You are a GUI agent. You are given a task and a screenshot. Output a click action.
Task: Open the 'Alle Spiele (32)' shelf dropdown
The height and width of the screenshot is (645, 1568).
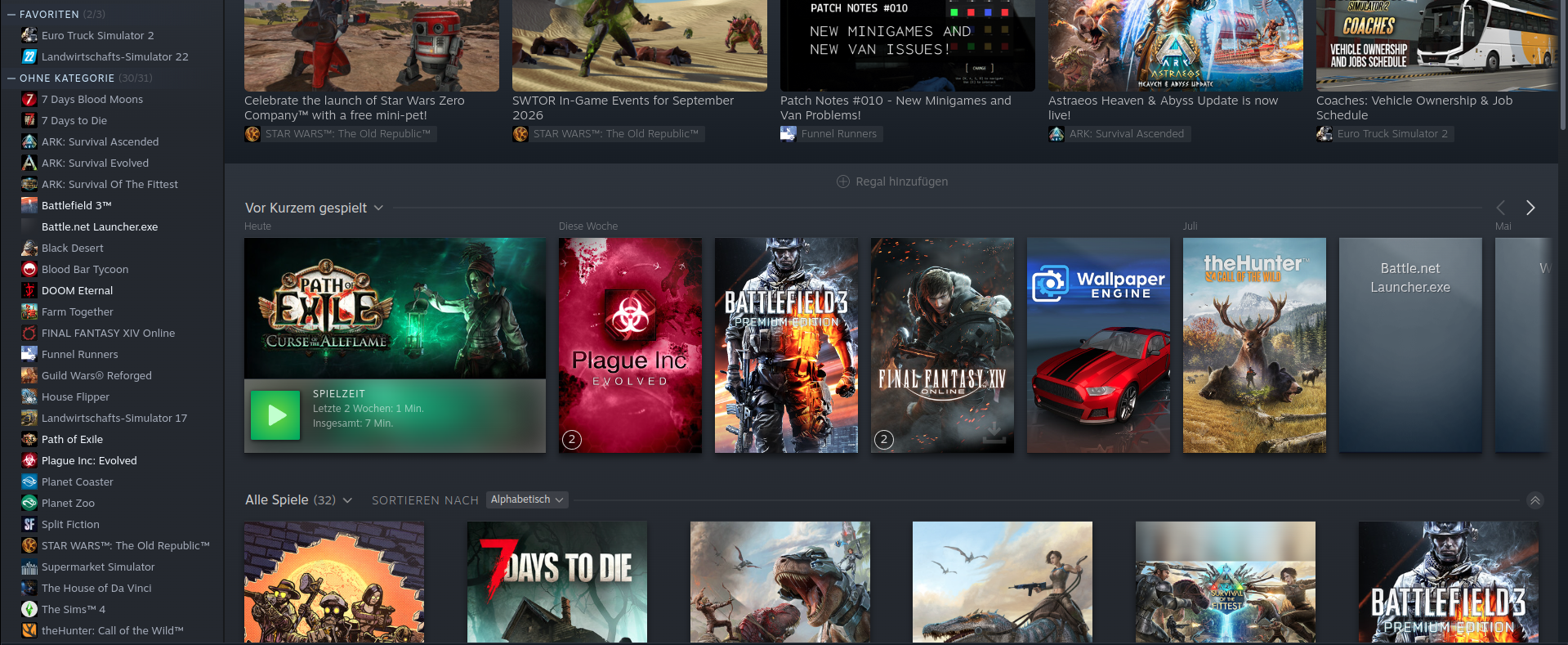(x=347, y=499)
